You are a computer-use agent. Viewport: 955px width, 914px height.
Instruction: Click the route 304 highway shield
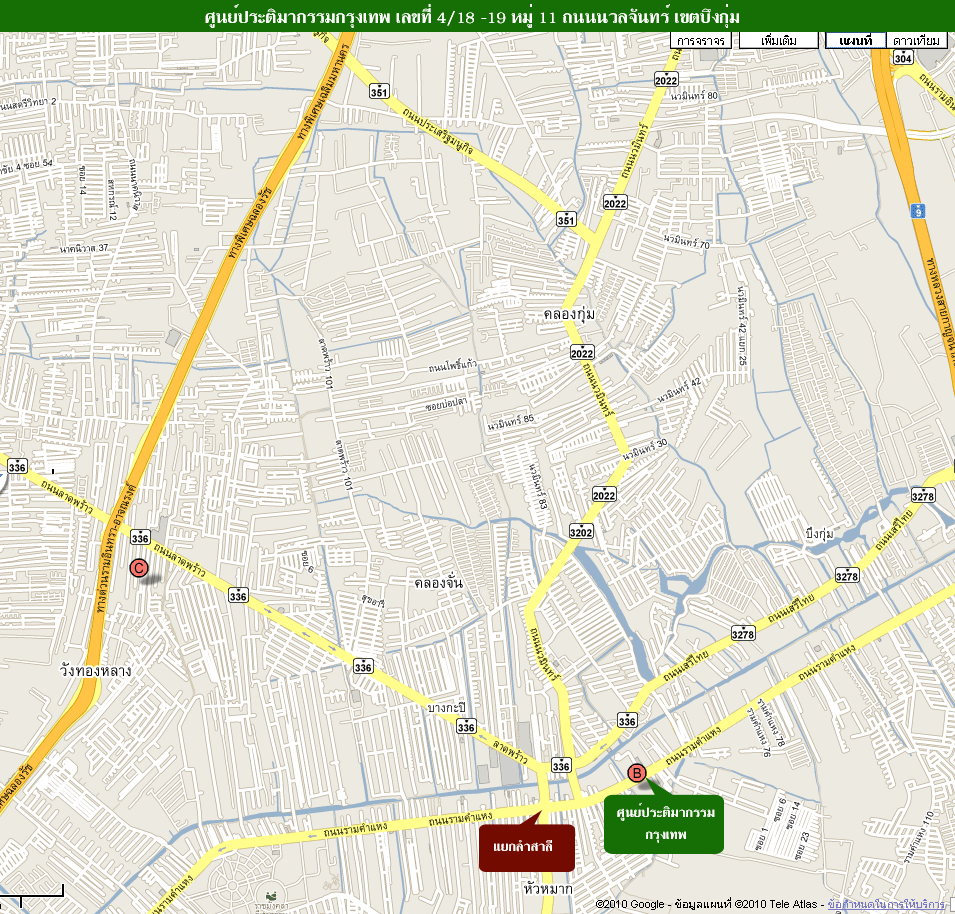pos(903,58)
